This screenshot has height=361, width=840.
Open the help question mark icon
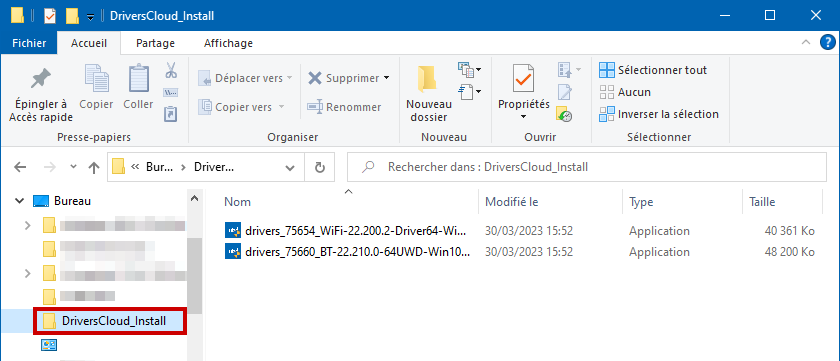tap(828, 43)
